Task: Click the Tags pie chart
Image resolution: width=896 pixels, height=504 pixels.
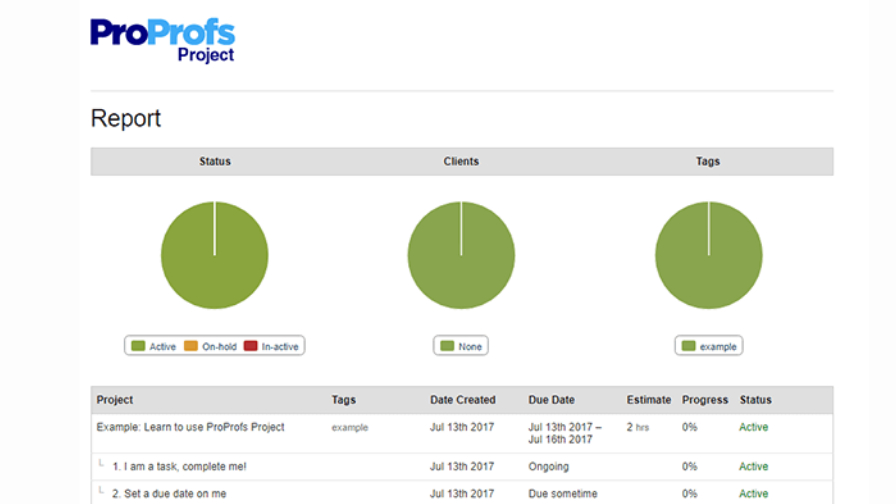Action: pos(709,255)
